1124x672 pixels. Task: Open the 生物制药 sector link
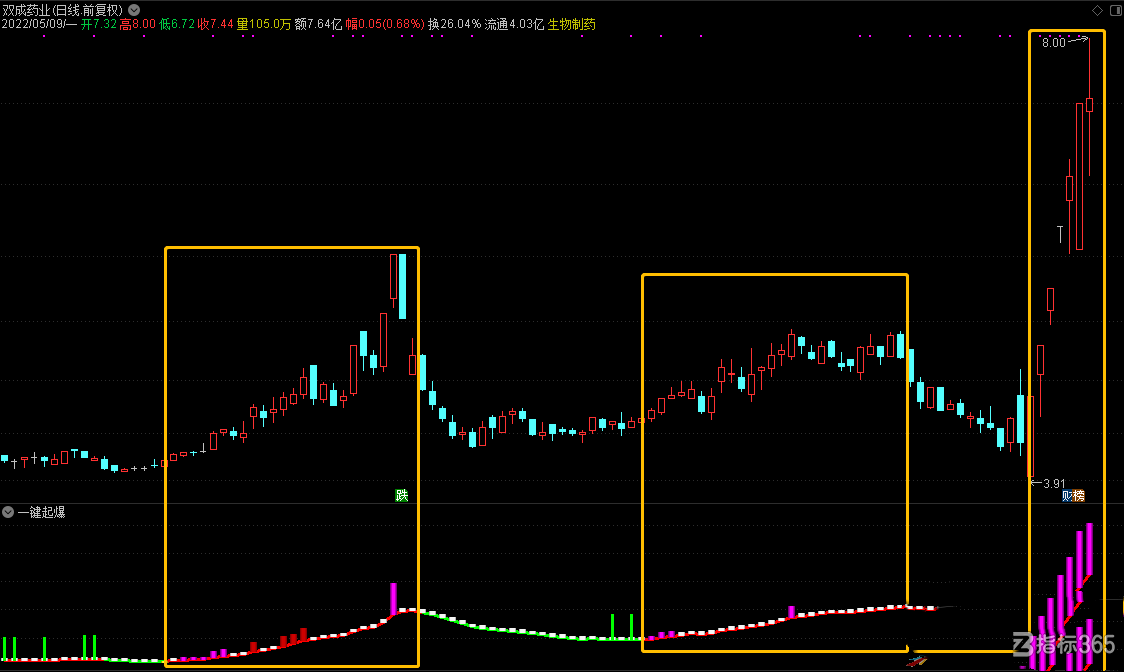(571, 24)
